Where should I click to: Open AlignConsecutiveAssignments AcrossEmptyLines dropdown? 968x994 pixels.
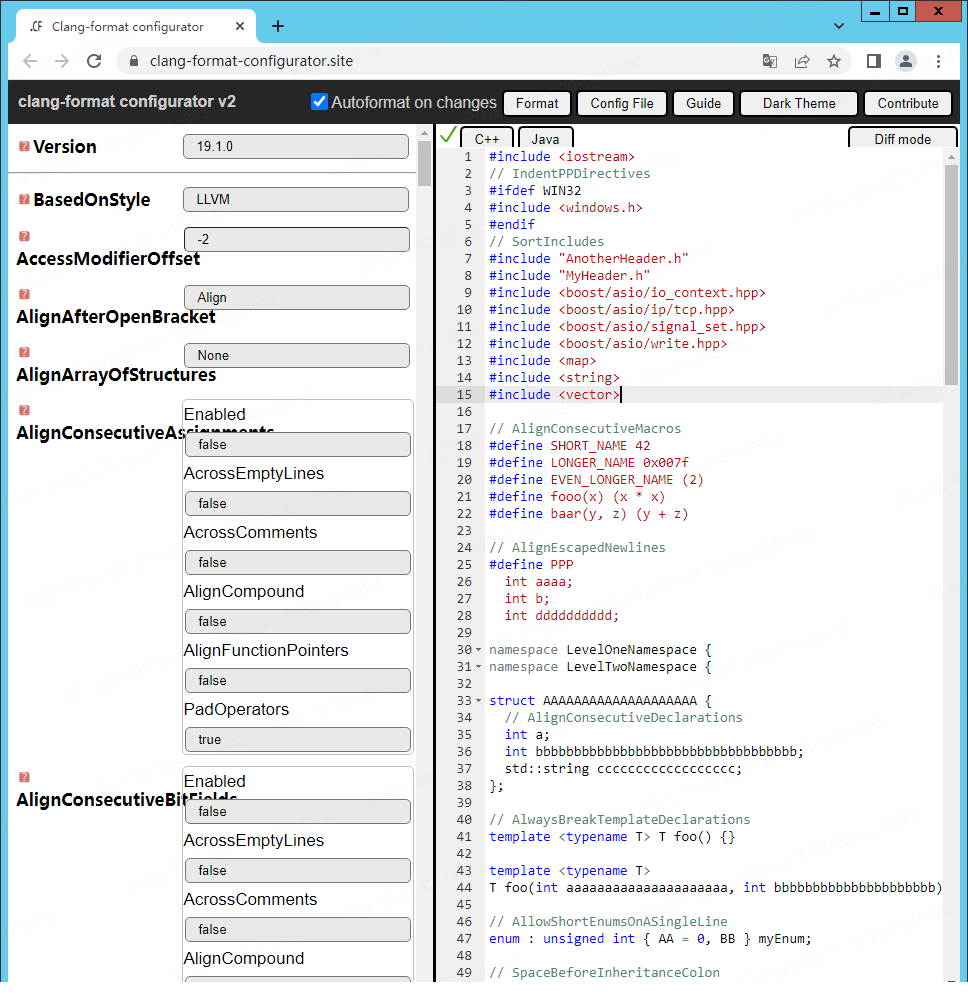pos(298,503)
